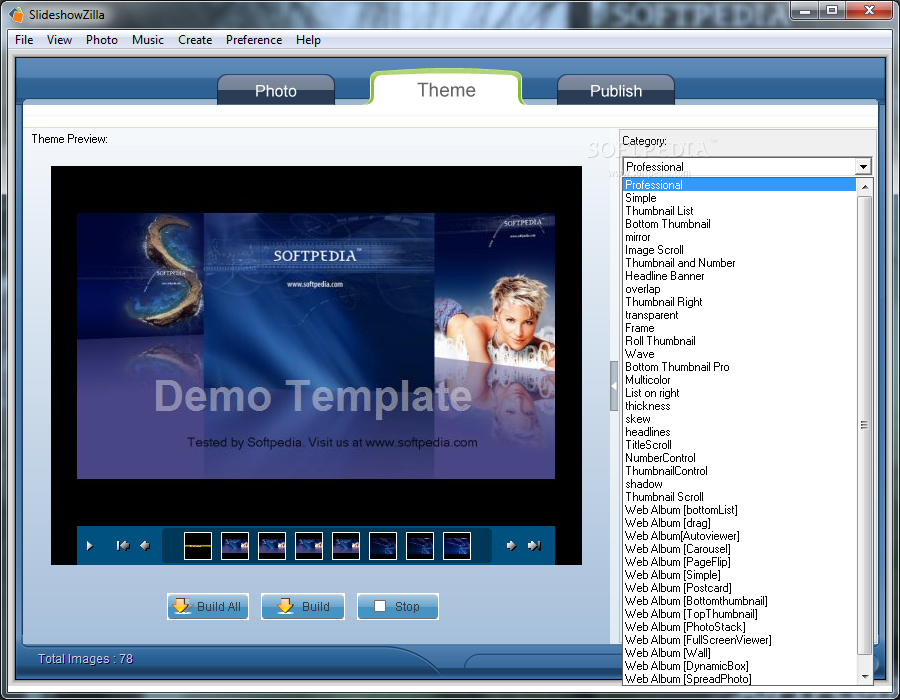Select TitleScroll option in list

[x=739, y=445]
